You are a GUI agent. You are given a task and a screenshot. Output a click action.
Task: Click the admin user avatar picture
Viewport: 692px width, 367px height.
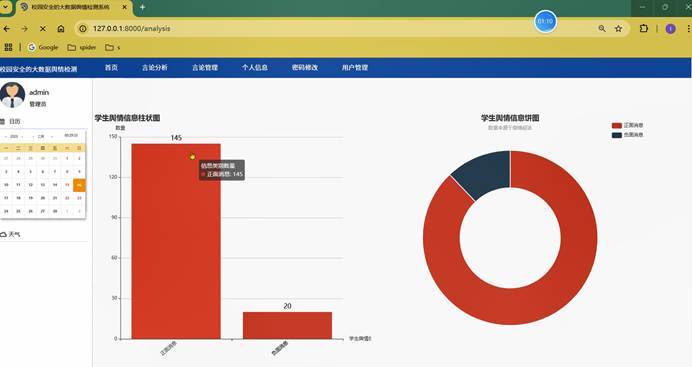pos(12,95)
